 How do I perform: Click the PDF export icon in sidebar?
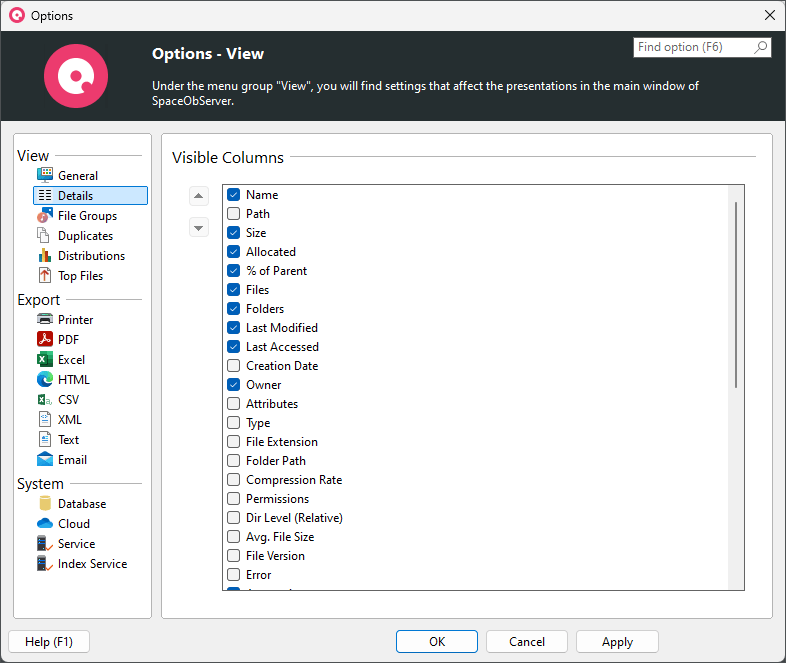tap(44, 340)
